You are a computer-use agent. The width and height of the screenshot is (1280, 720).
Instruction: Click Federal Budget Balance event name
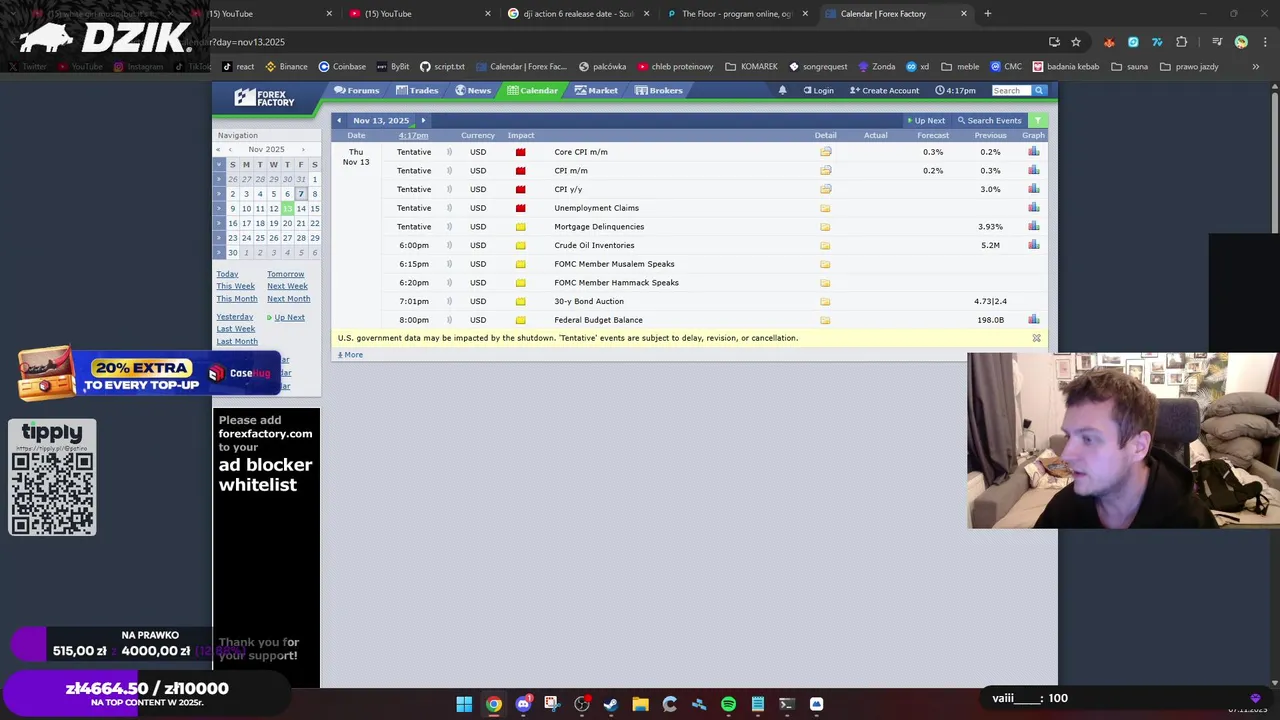[598, 320]
